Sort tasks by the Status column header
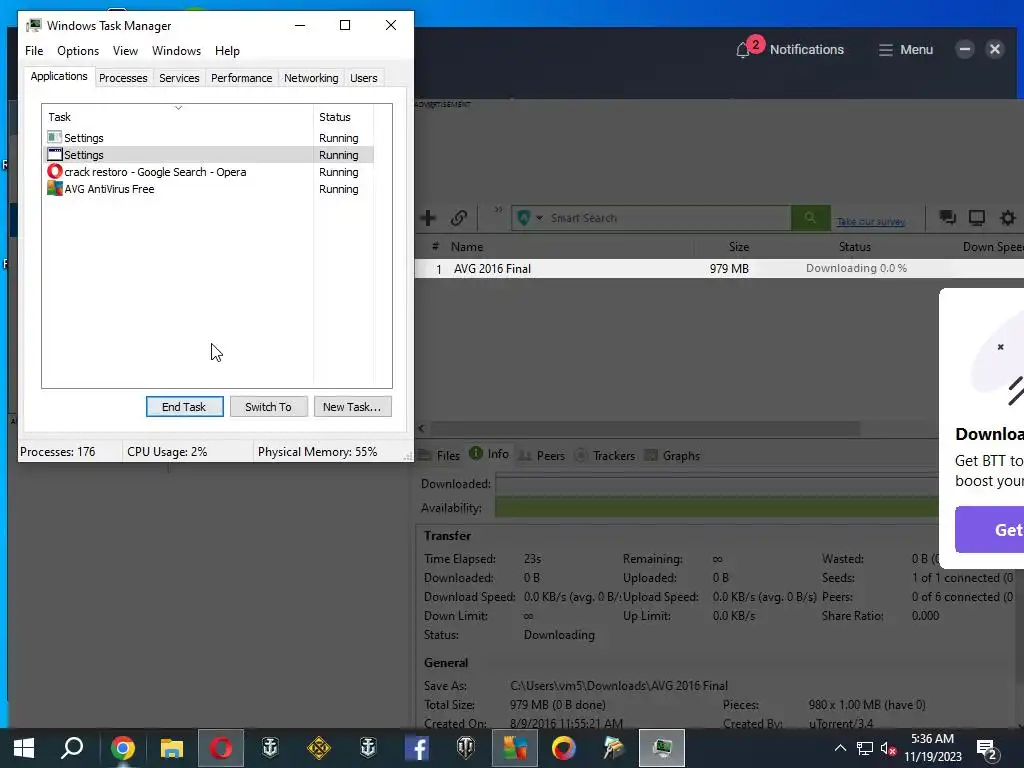Screen dimensions: 1024x768 click(x=344, y=117)
